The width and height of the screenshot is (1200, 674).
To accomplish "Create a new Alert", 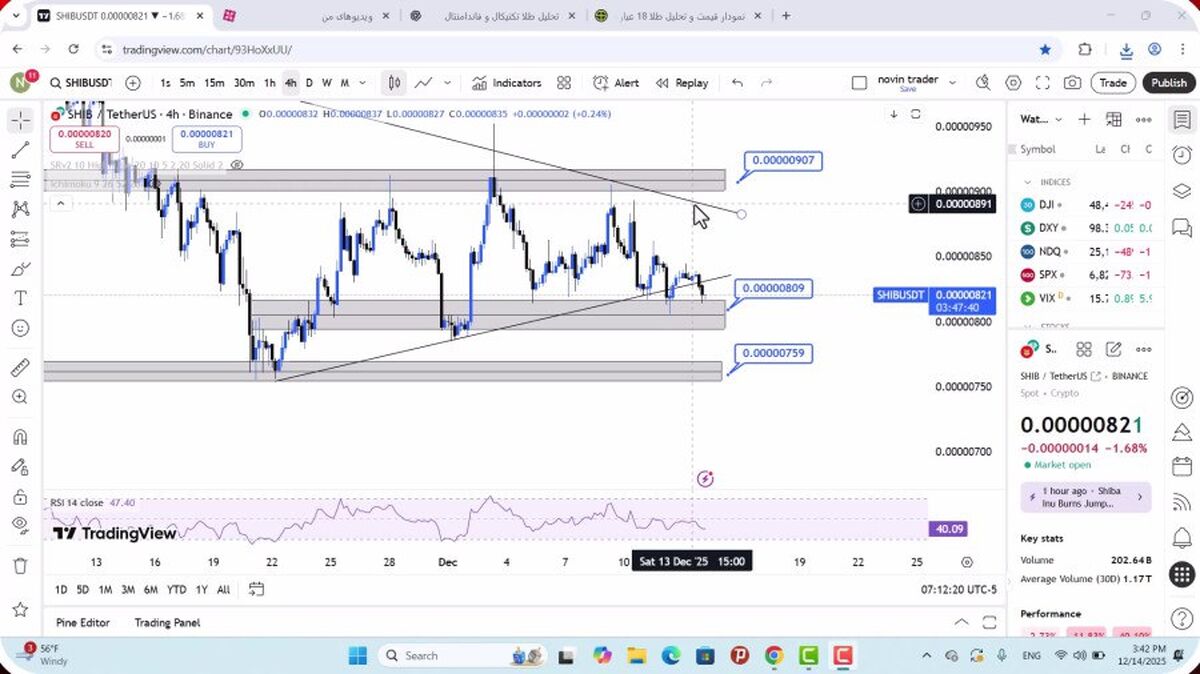I will (x=616, y=83).
